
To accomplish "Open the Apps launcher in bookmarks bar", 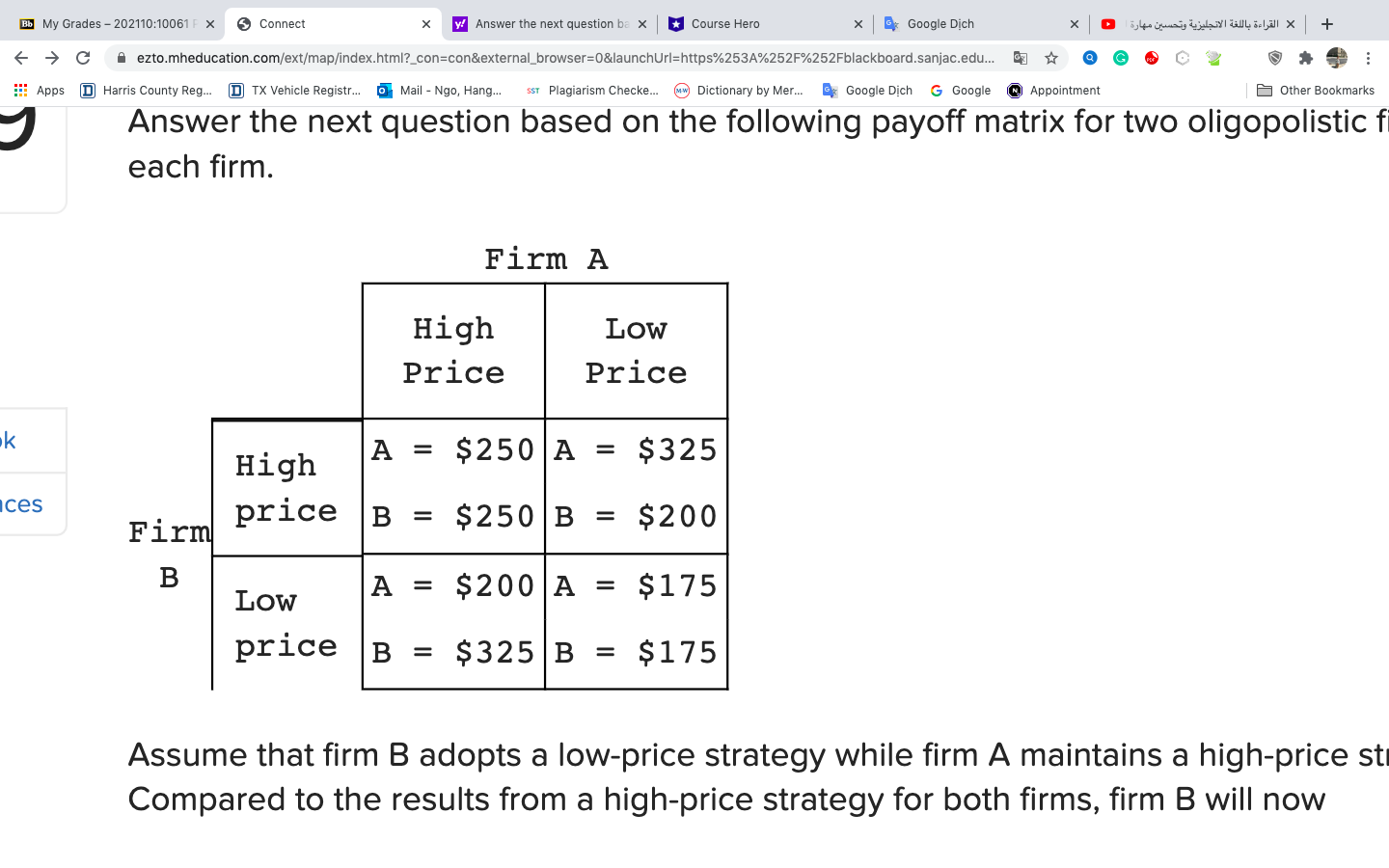I will coord(40,90).
